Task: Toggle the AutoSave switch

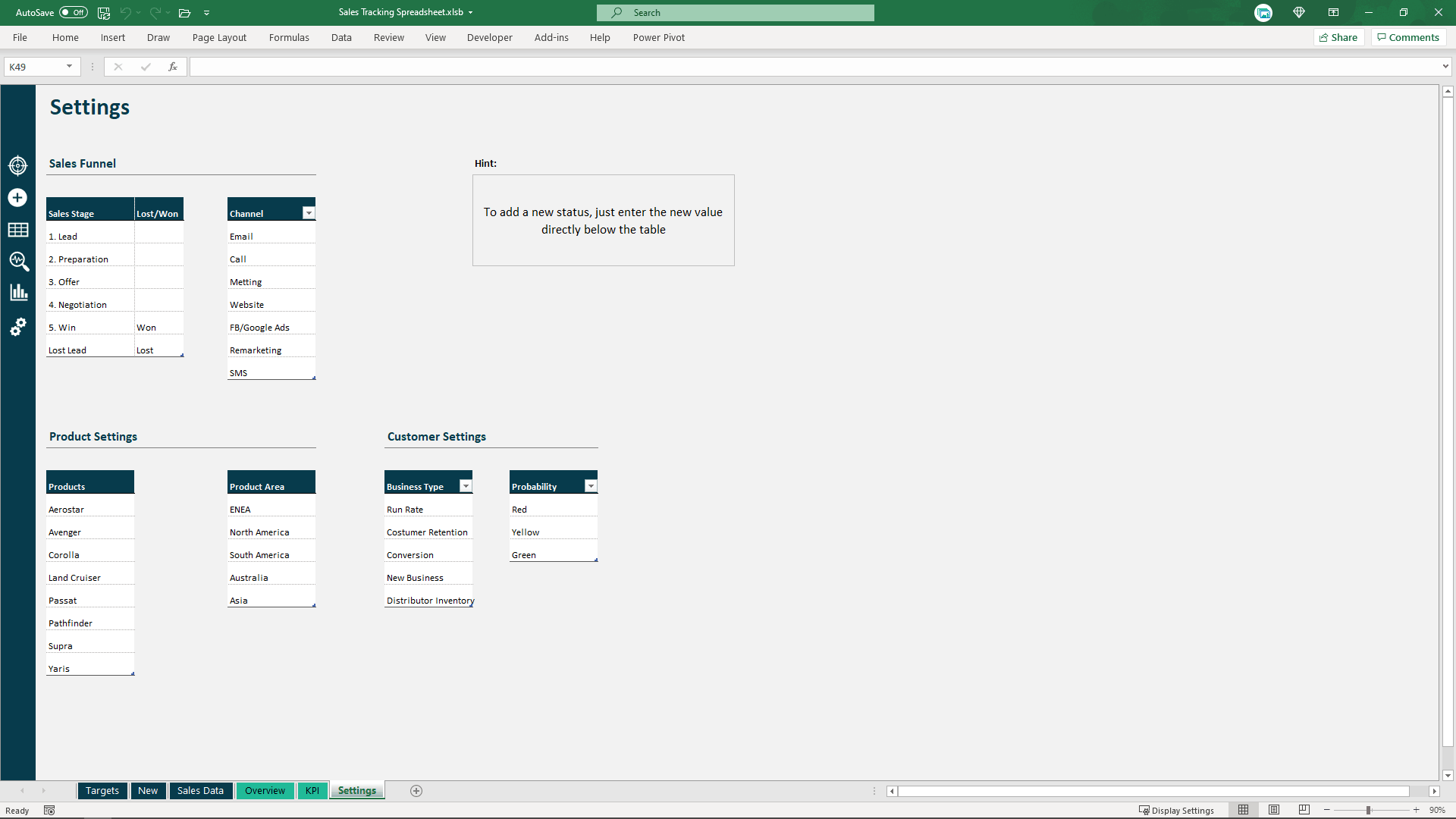Action: [x=74, y=13]
